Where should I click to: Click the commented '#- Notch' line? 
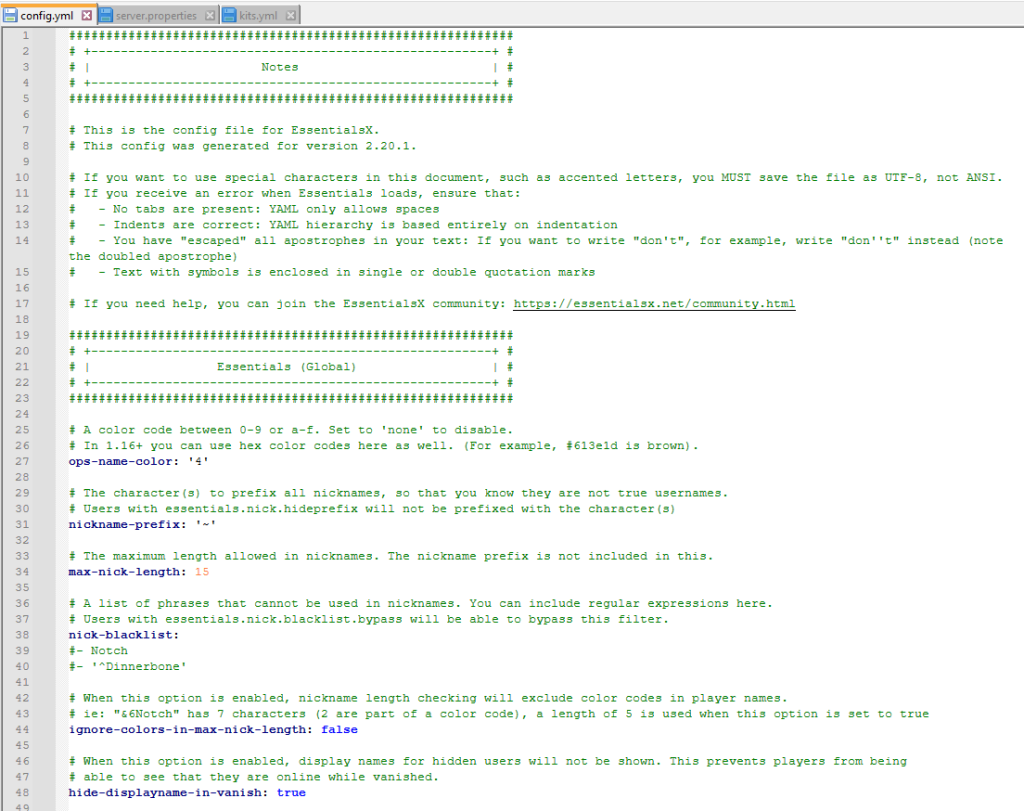click(x=95, y=650)
